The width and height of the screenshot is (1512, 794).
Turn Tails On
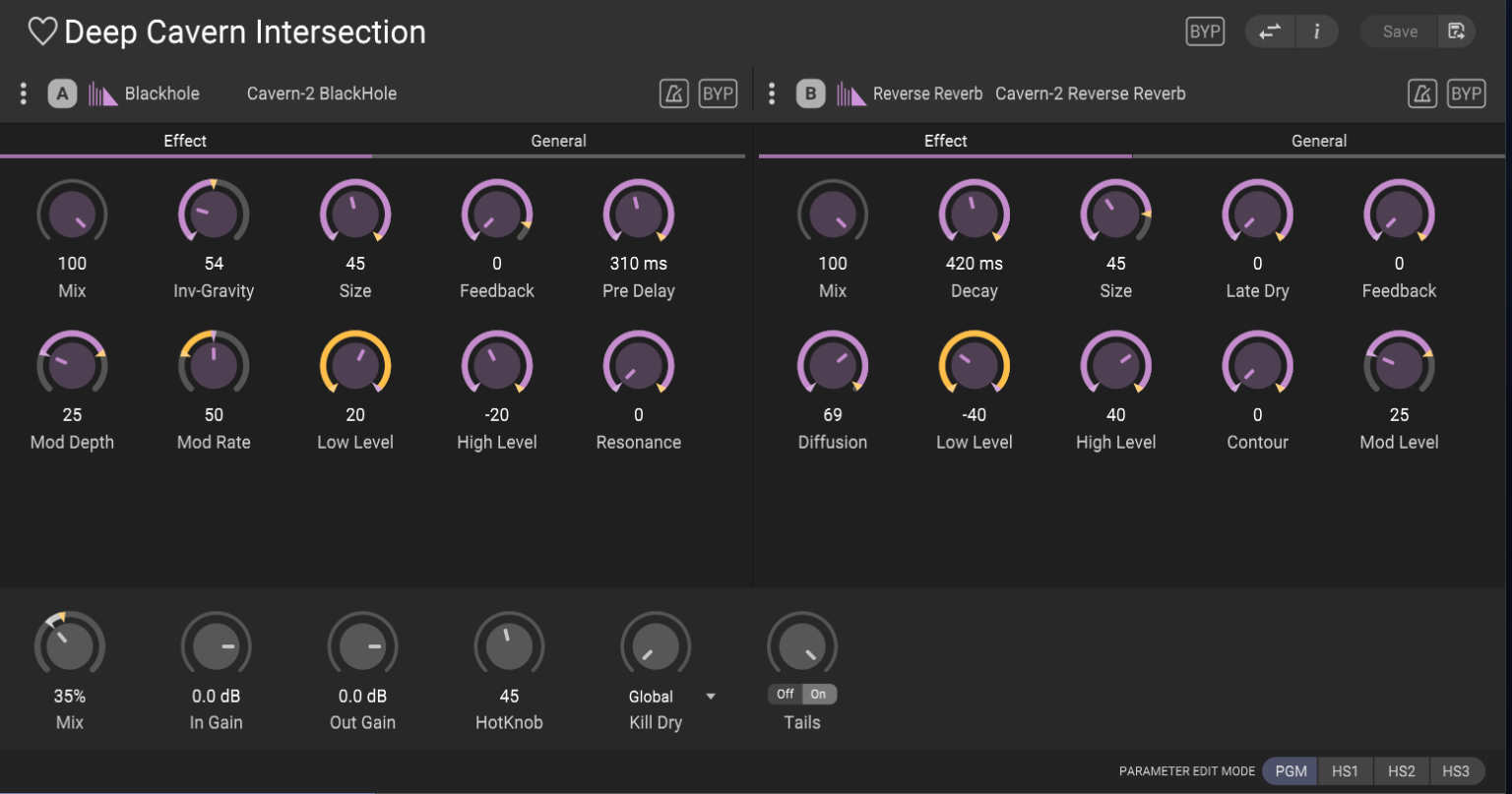click(x=819, y=695)
